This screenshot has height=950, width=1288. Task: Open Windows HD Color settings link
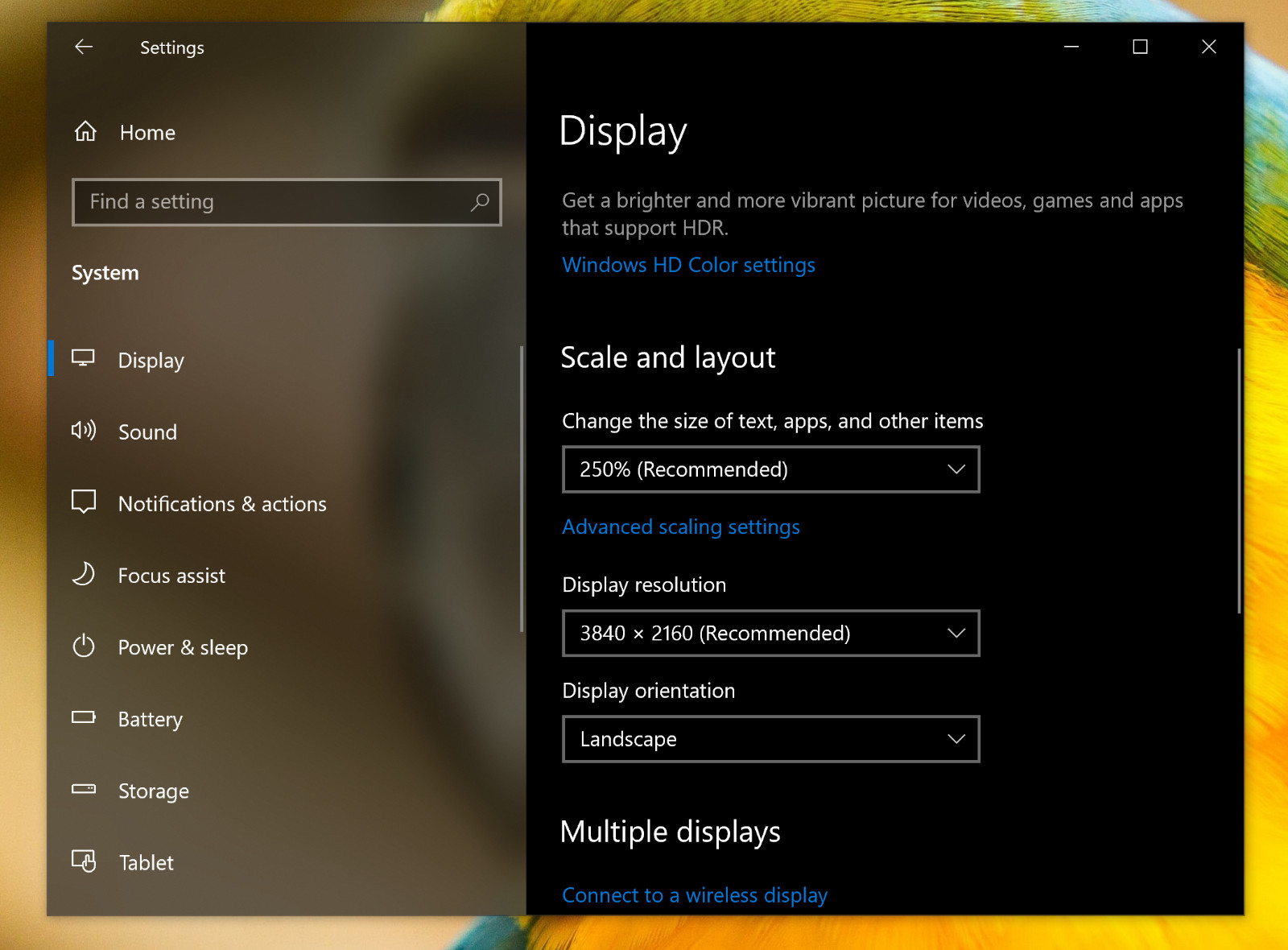pos(688,265)
